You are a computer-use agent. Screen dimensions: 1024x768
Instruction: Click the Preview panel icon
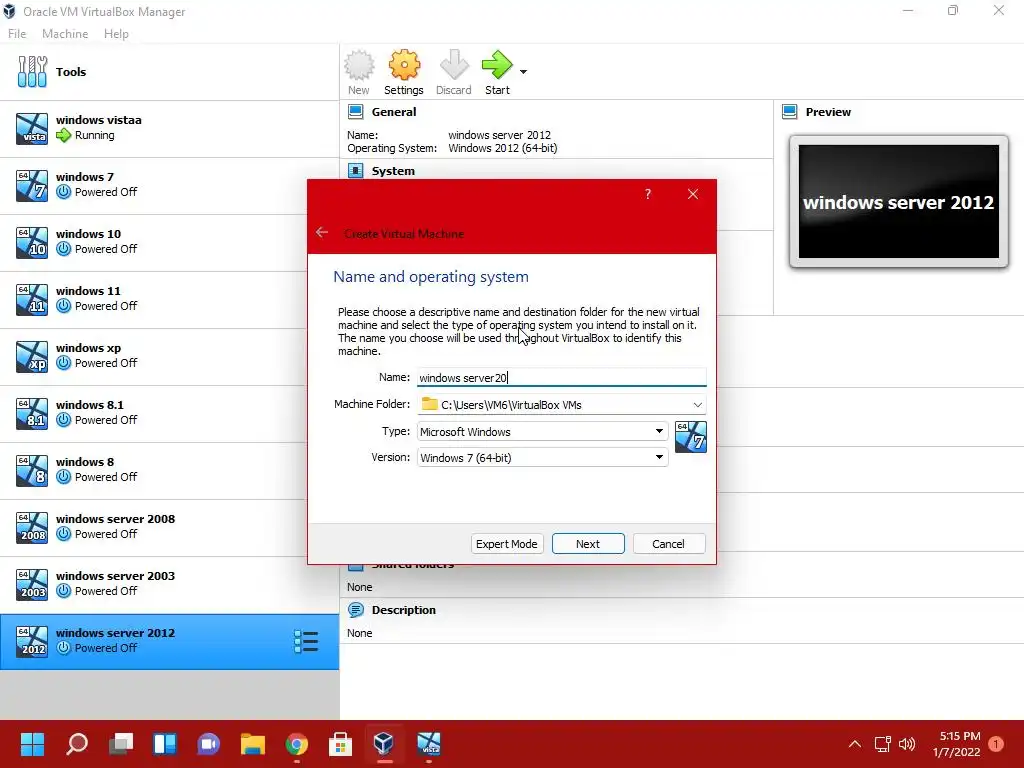790,112
